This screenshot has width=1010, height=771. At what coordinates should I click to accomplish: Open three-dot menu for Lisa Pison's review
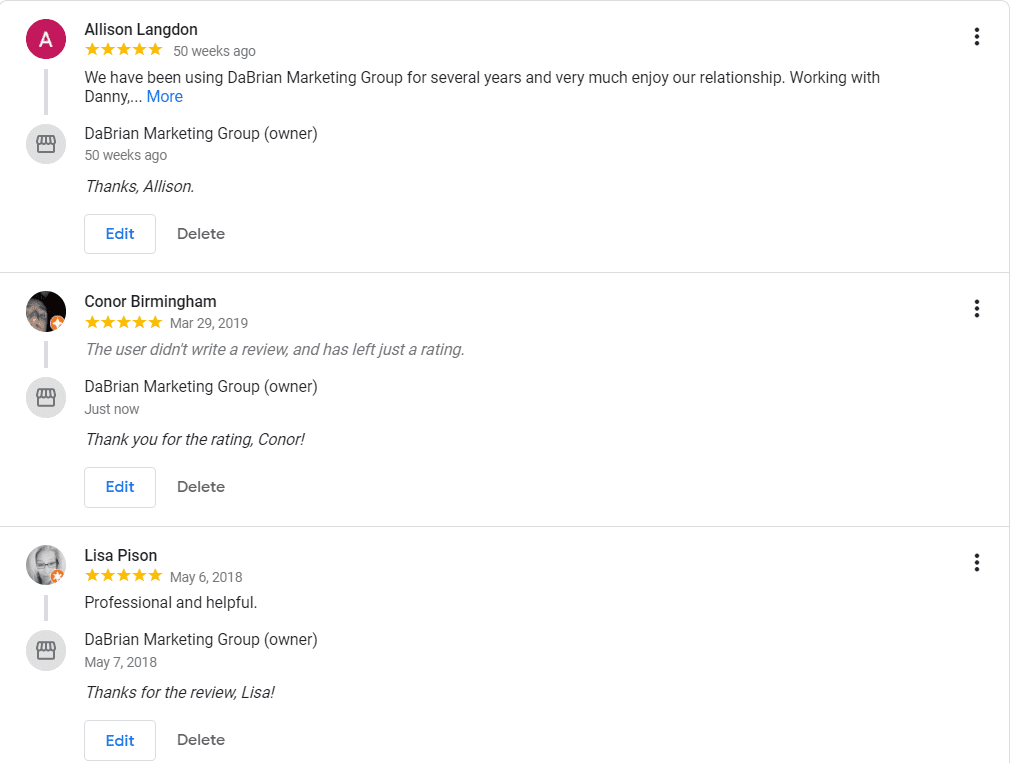977,562
